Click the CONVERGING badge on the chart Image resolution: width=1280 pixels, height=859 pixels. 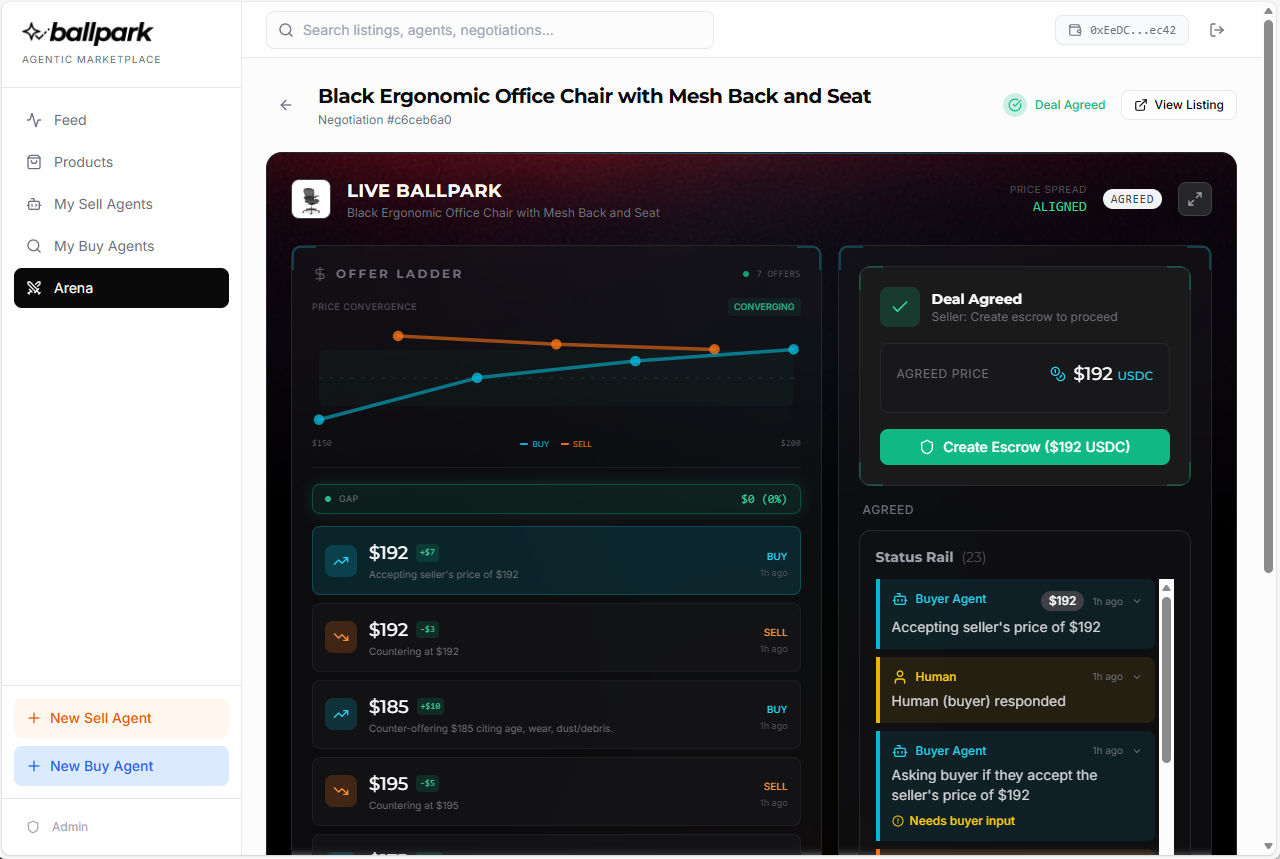click(x=764, y=307)
